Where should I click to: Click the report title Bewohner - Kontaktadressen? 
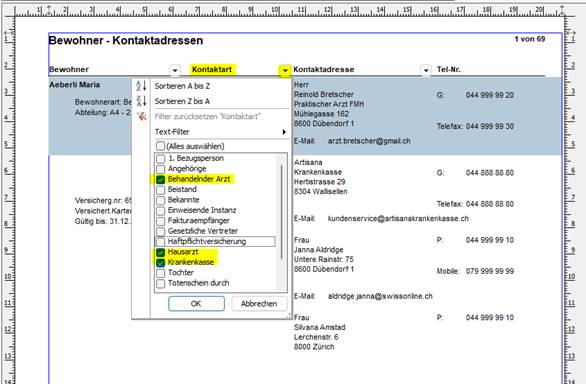coord(126,40)
